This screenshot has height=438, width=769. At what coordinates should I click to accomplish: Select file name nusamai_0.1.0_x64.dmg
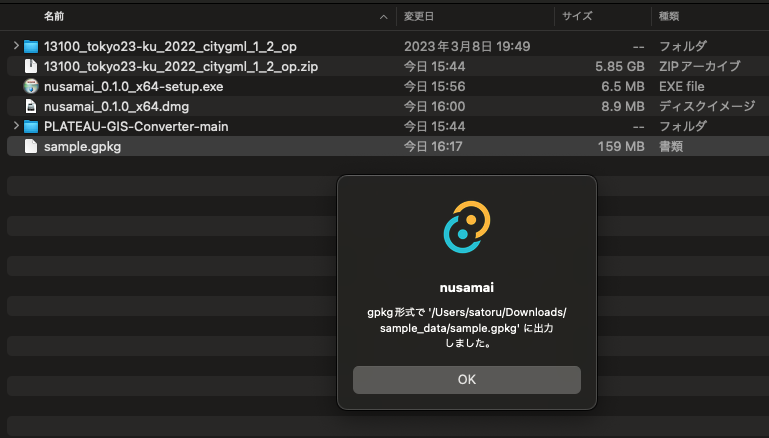(x=116, y=106)
